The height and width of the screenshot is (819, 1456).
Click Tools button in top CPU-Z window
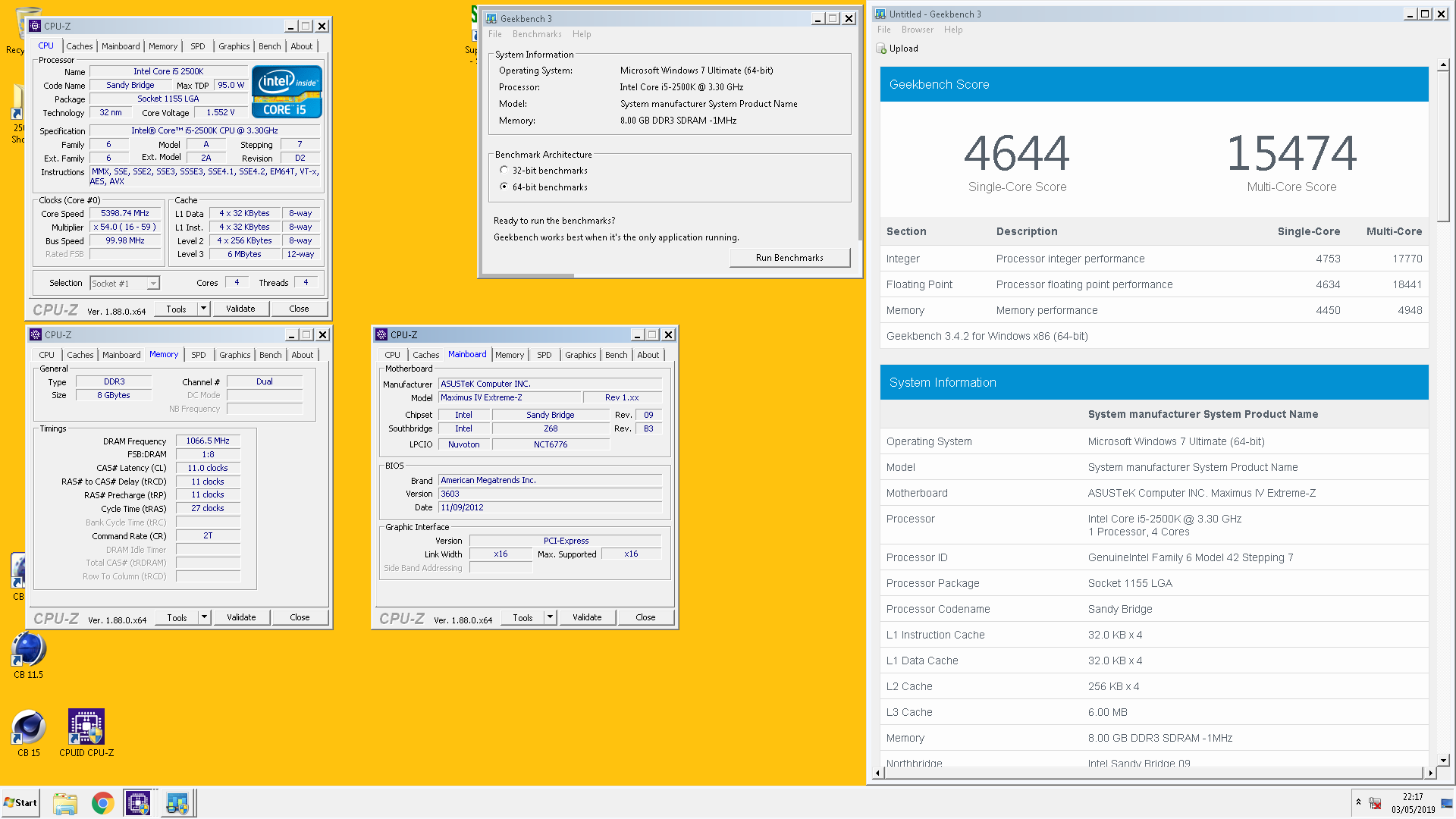(177, 309)
